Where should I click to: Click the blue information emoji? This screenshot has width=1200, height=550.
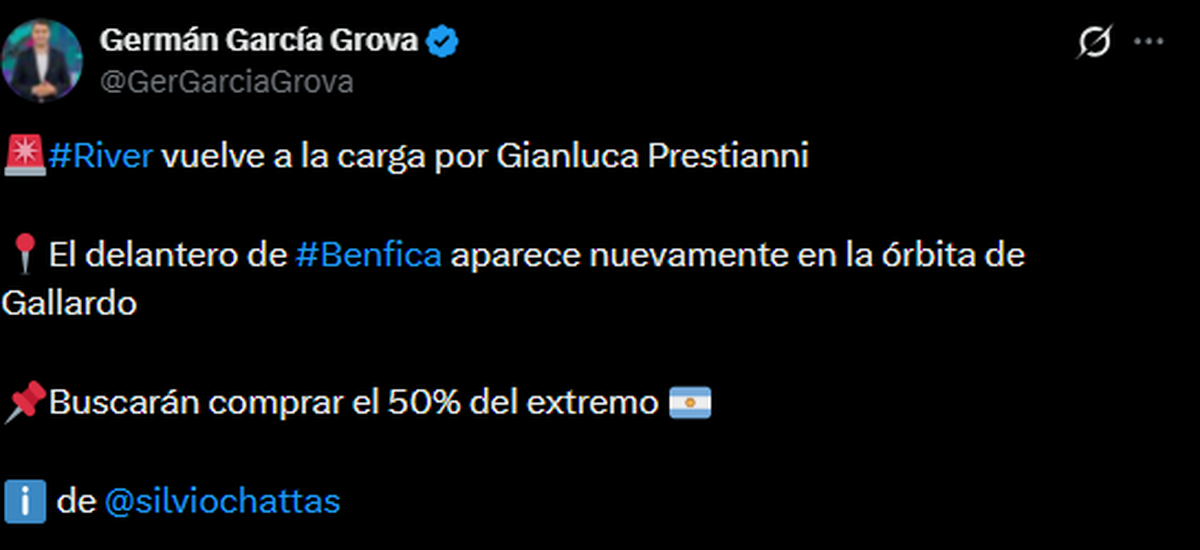pyautogui.click(x=24, y=501)
